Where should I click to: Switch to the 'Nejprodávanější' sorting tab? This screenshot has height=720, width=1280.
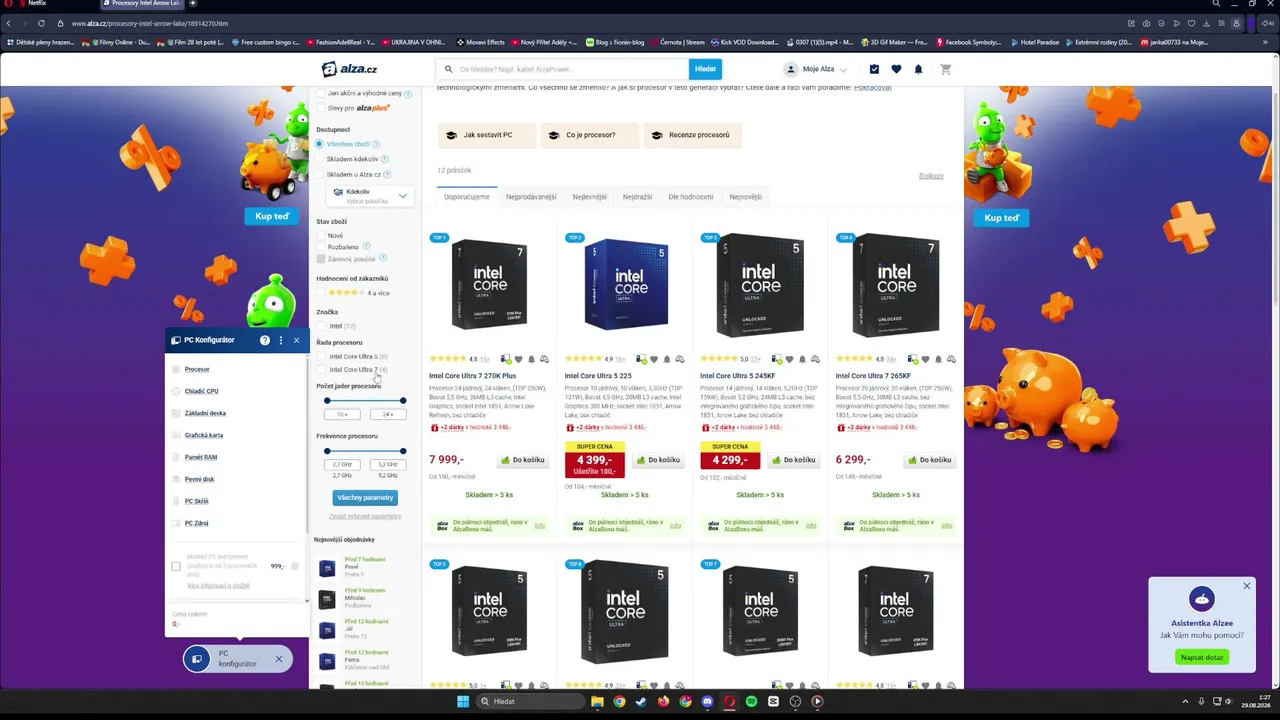coord(531,197)
